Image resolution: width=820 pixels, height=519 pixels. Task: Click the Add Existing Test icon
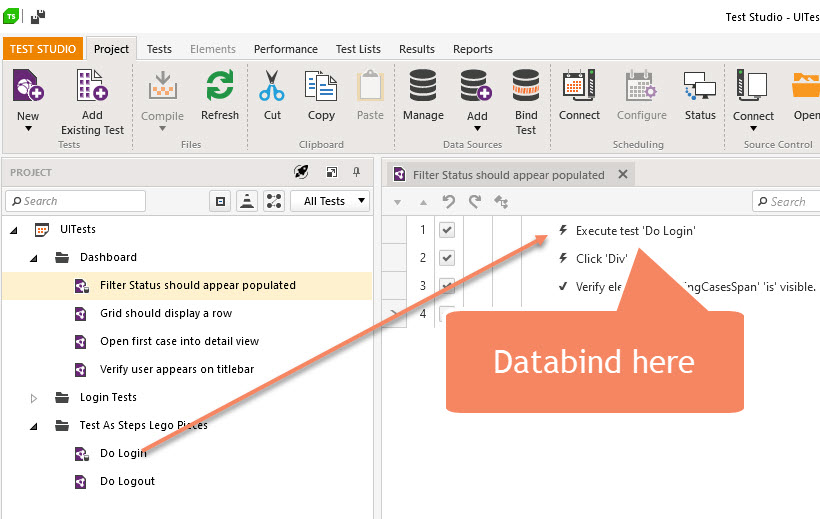tap(92, 87)
